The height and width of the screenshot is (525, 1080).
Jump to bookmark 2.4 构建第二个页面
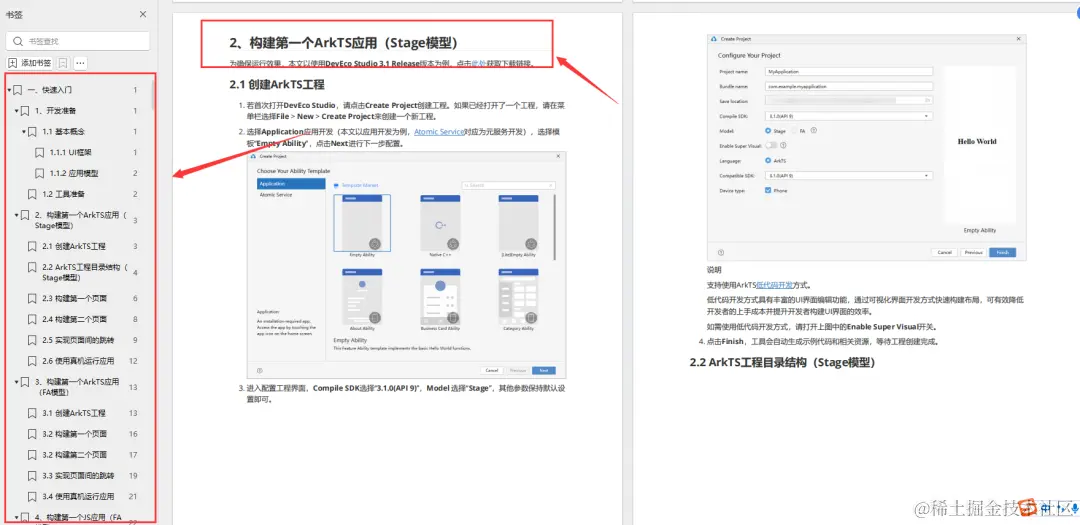(74, 319)
